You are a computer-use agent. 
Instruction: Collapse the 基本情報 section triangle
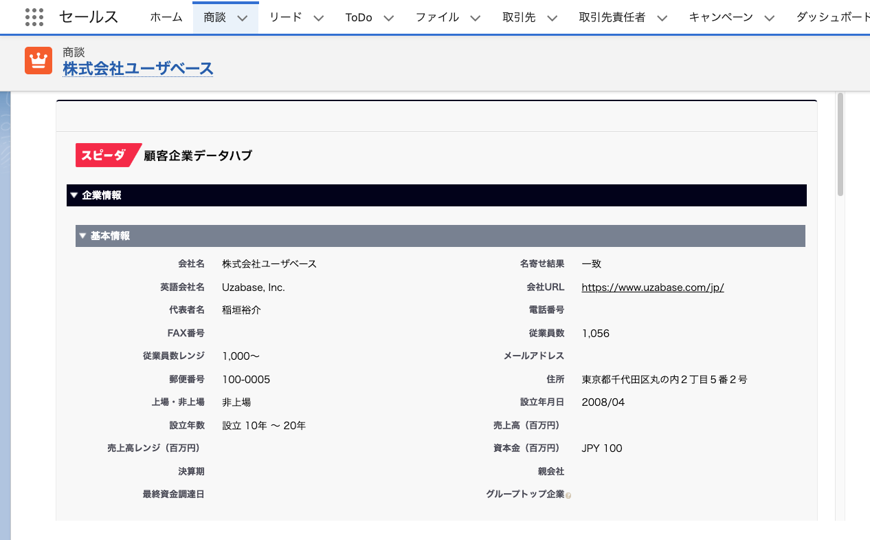coord(82,236)
